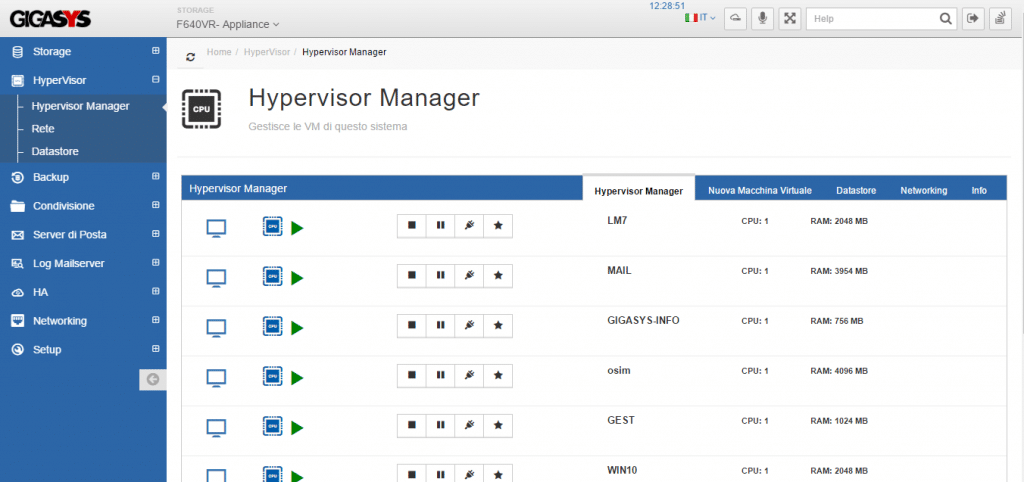This screenshot has width=1024, height=482.
Task: Pause the LM7 virtual machine
Action: point(440,225)
